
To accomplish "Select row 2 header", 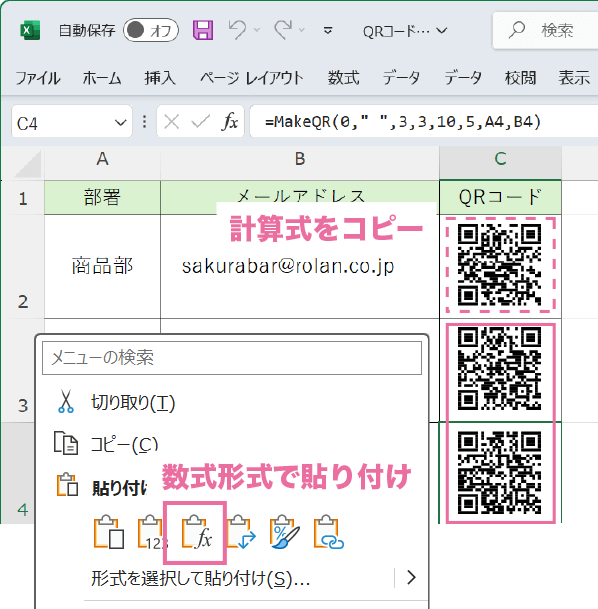I will click(x=23, y=266).
